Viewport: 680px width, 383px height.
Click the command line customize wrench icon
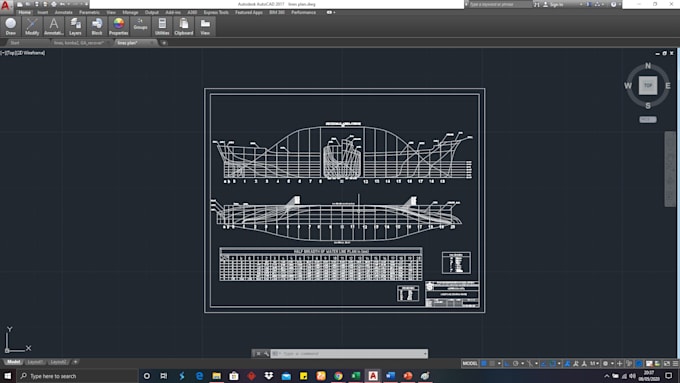(x=266, y=354)
